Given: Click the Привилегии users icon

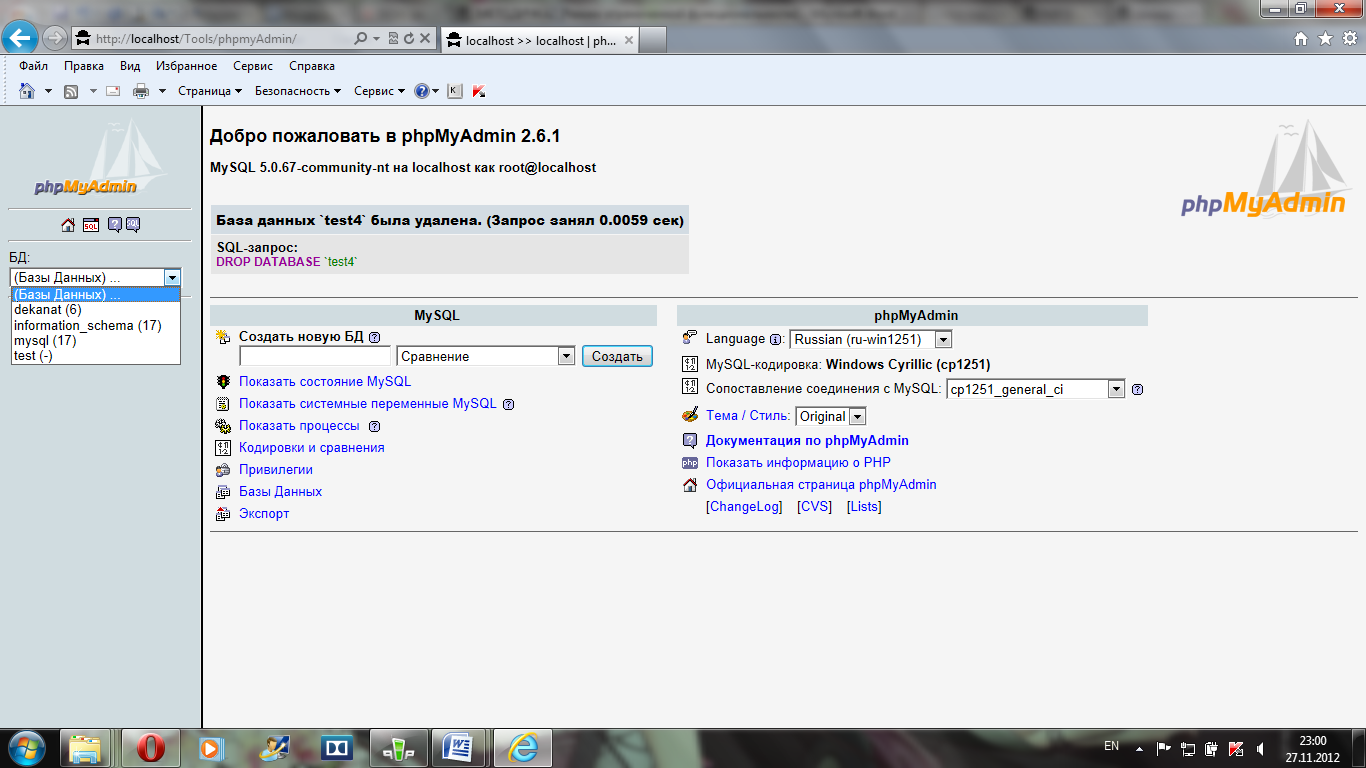Looking at the screenshot, I should coord(223,470).
